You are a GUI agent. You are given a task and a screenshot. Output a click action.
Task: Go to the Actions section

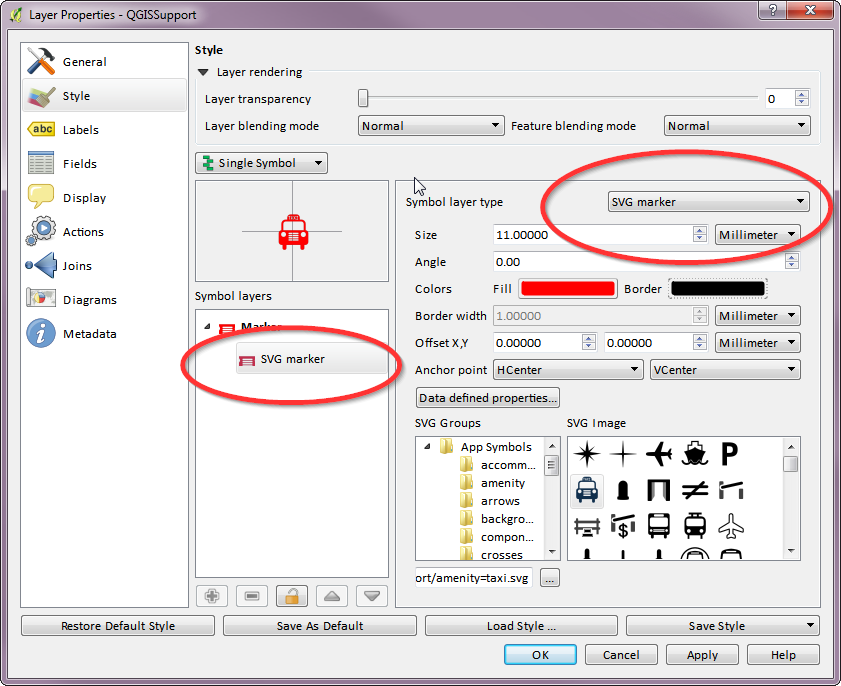pyautogui.click(x=105, y=232)
